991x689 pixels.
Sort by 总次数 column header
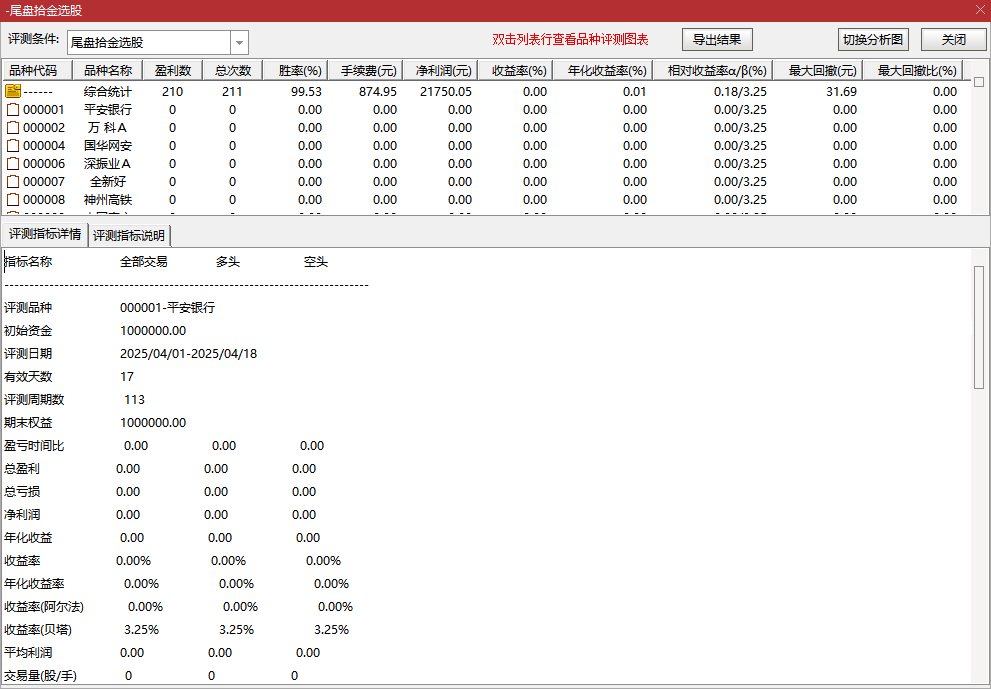[x=233, y=70]
